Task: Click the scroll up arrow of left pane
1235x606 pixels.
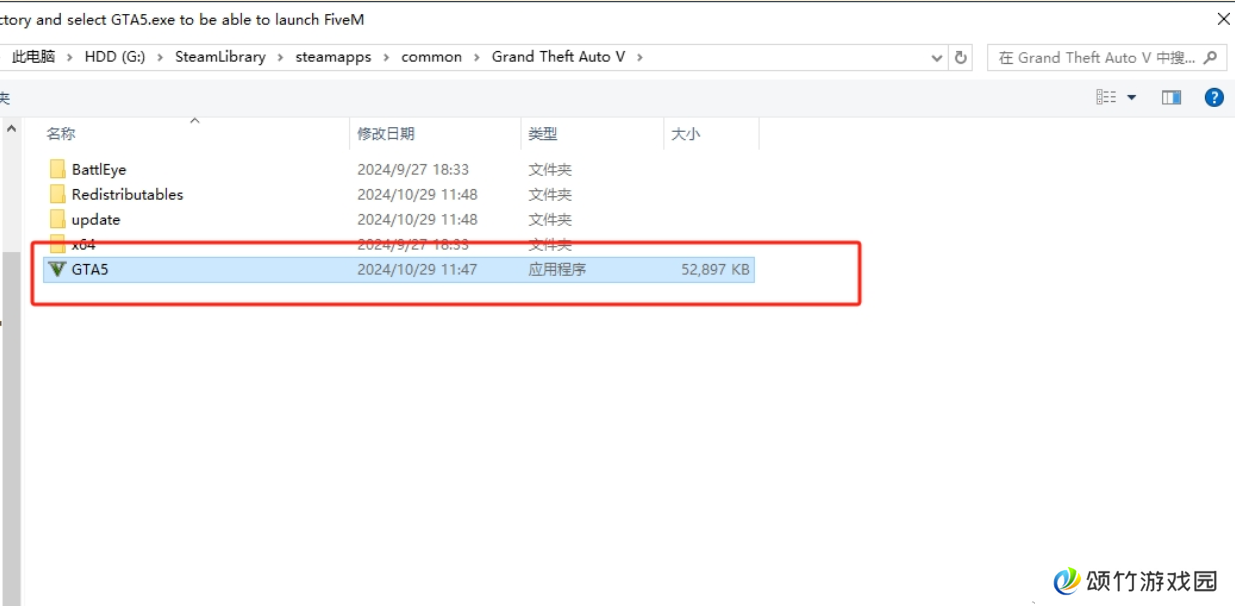Action: click(11, 129)
